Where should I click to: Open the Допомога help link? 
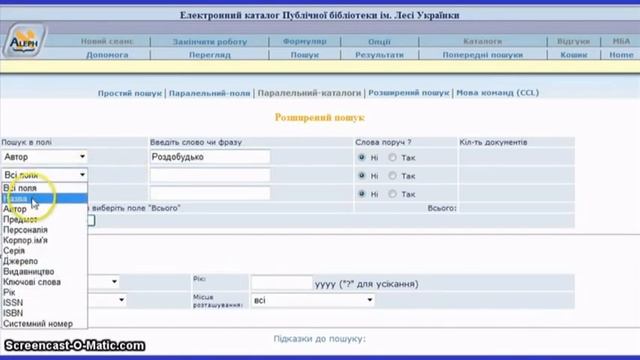click(107, 55)
